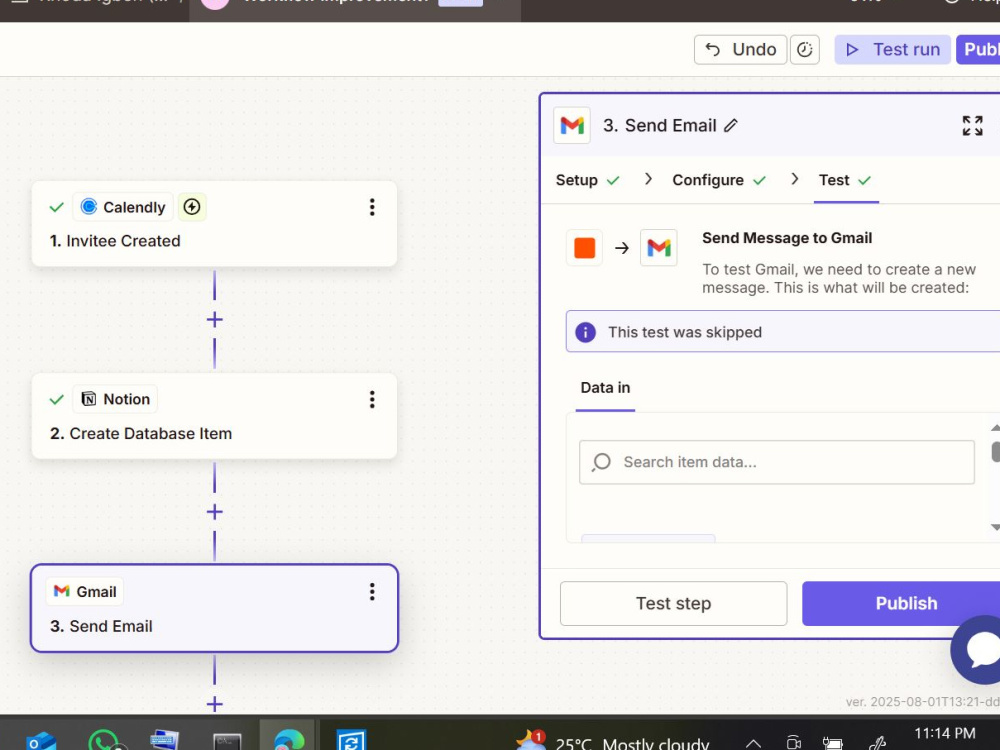The width and height of the screenshot is (1000, 750).
Task: Click Gmail icon in panel header
Action: (572, 126)
